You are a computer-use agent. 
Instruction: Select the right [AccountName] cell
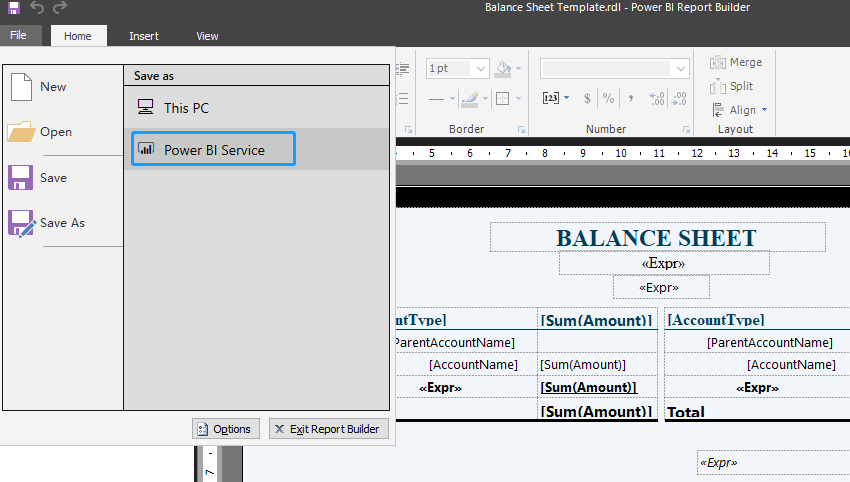click(757, 364)
